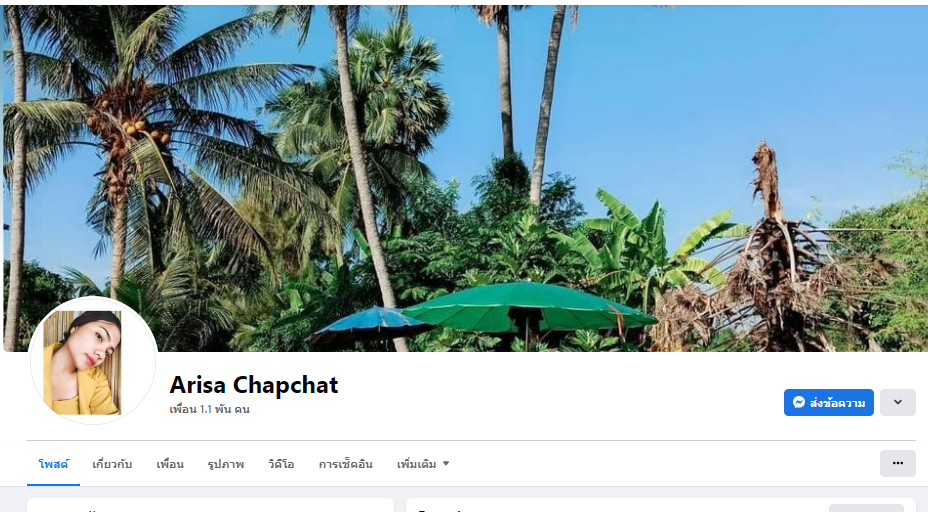The width and height of the screenshot is (928, 512).
Task: Click the green umbrella in the cover photo
Action: point(527,307)
